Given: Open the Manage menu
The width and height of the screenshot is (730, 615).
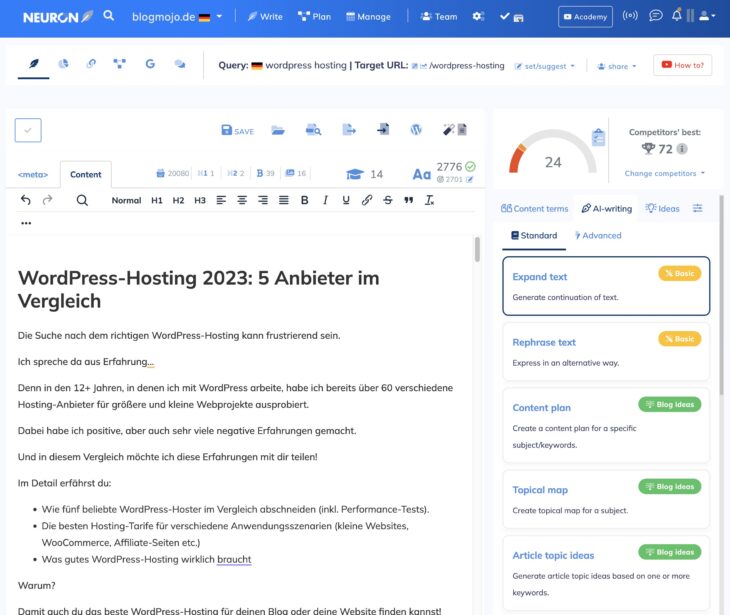Looking at the screenshot, I should click(x=368, y=17).
